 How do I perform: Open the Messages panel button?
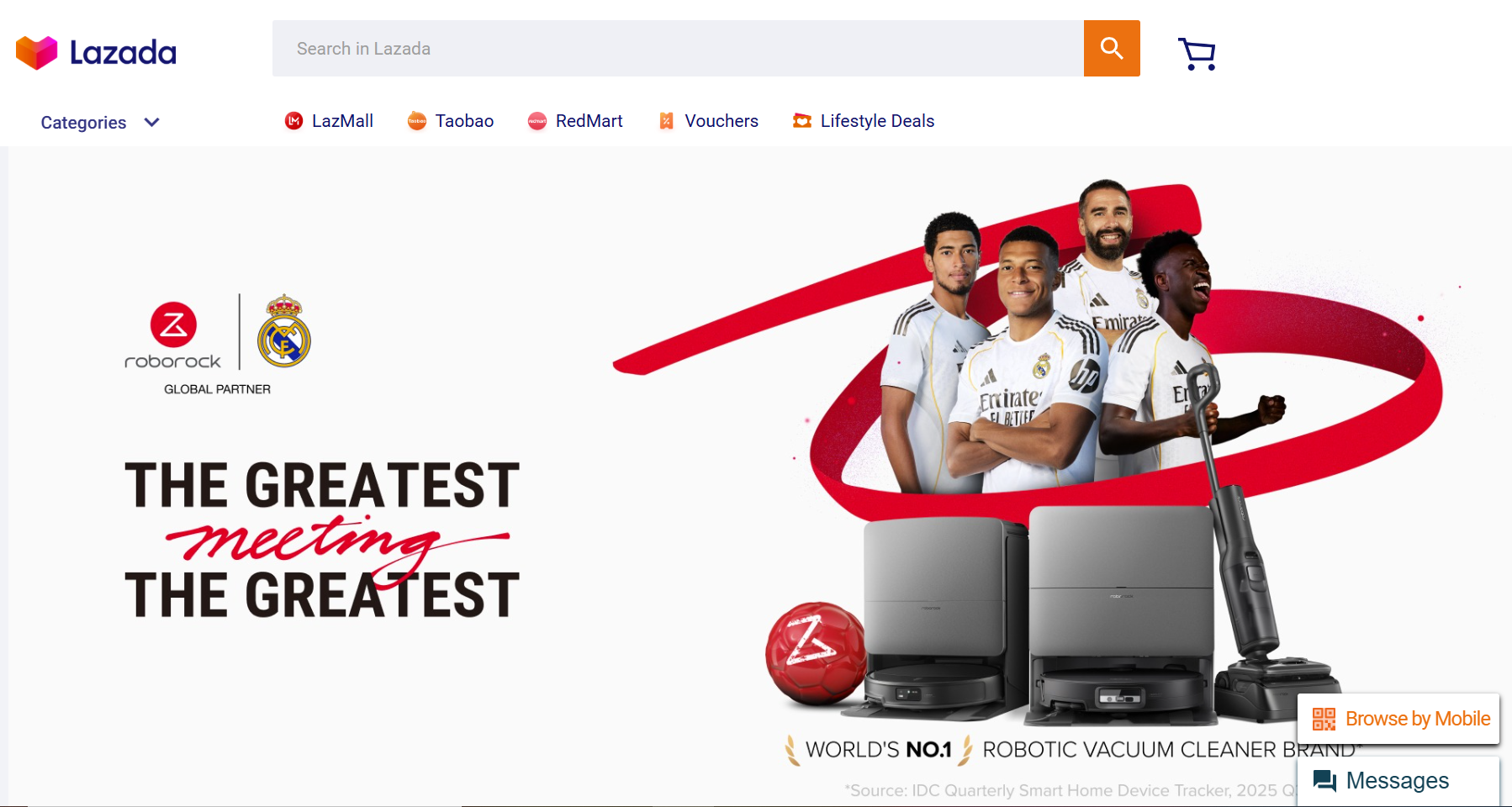(x=1398, y=781)
